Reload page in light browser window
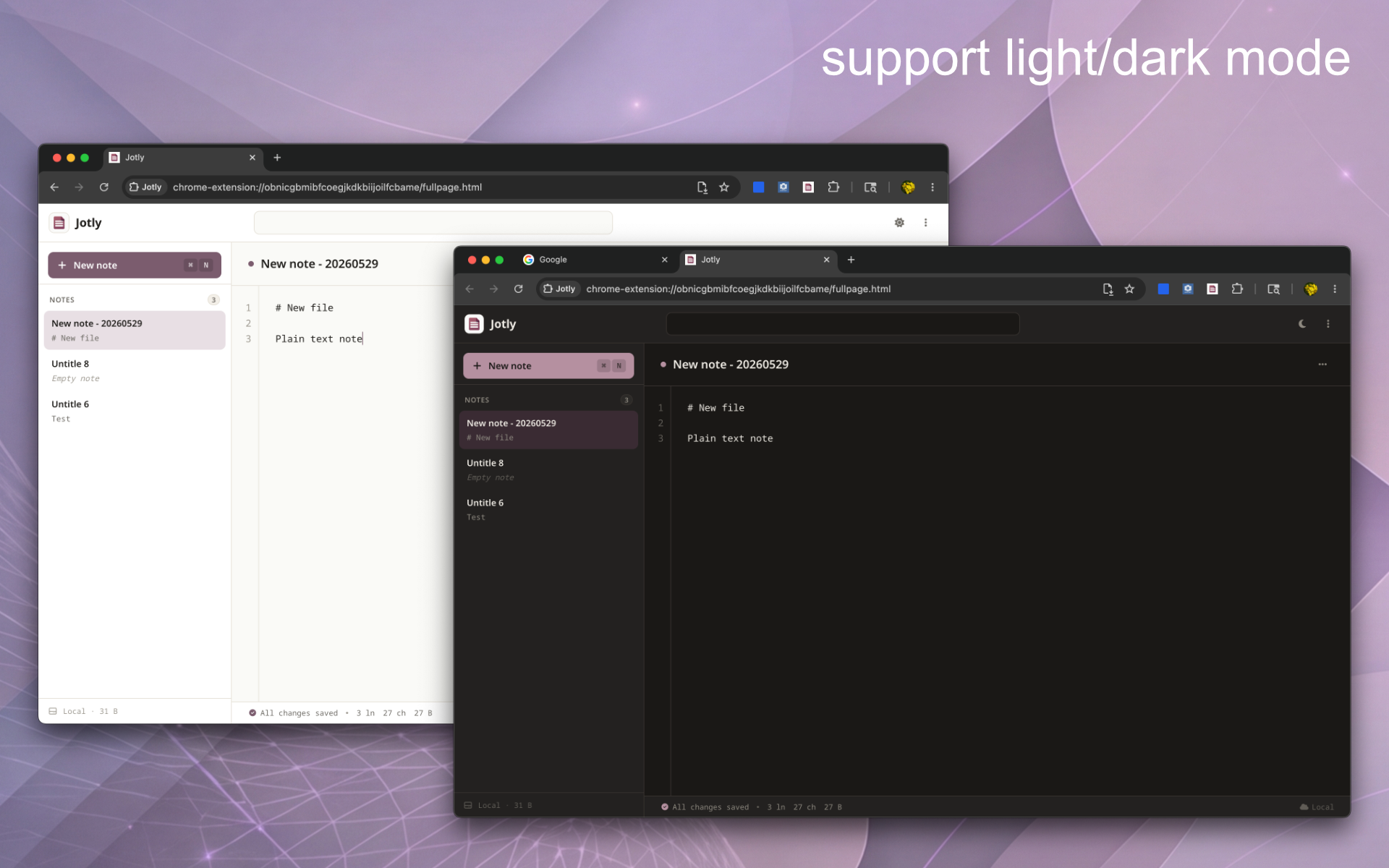This screenshot has width=1389, height=868. click(104, 187)
